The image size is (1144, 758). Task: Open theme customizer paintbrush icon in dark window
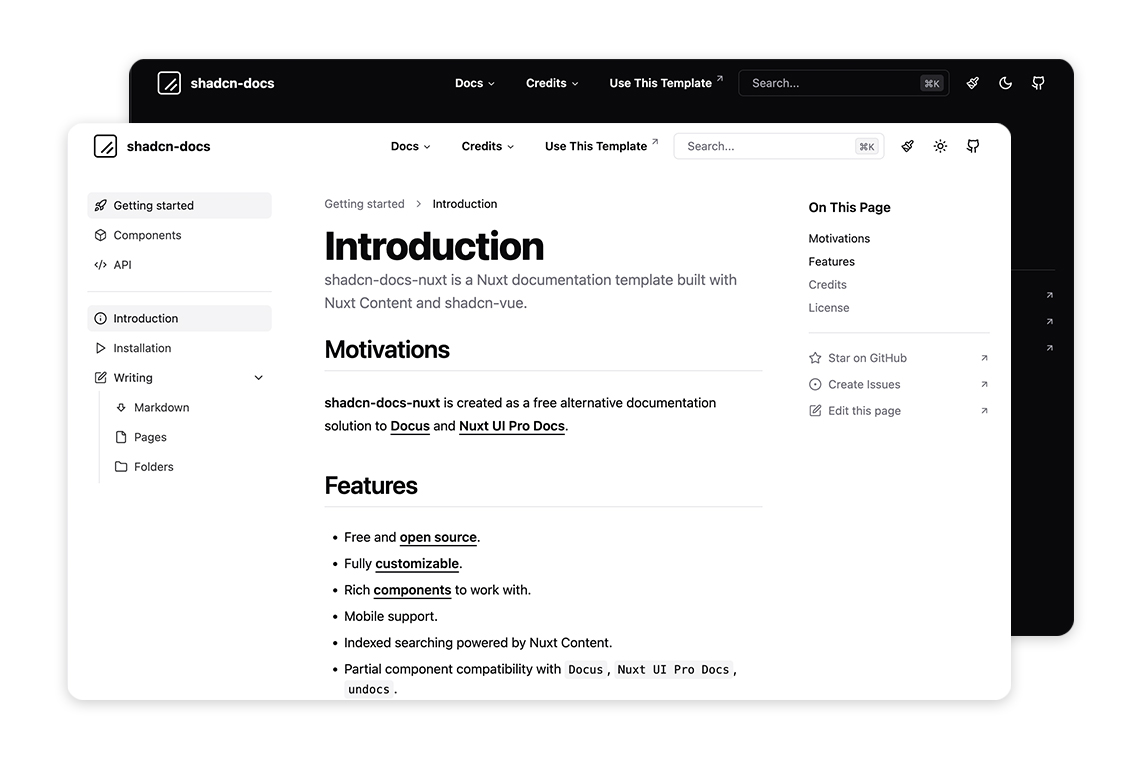[973, 83]
